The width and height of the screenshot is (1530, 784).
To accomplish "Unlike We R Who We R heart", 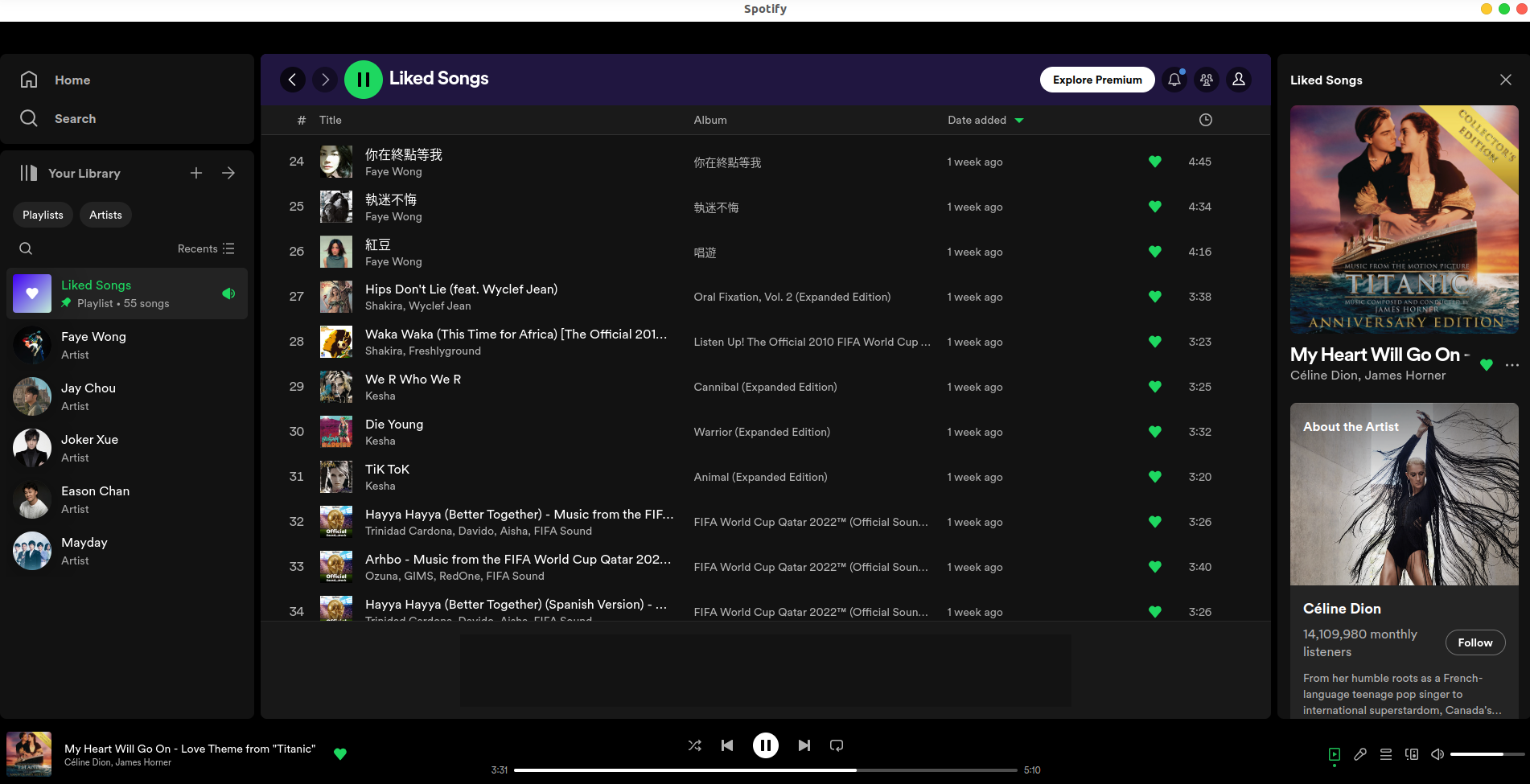I will (1155, 387).
